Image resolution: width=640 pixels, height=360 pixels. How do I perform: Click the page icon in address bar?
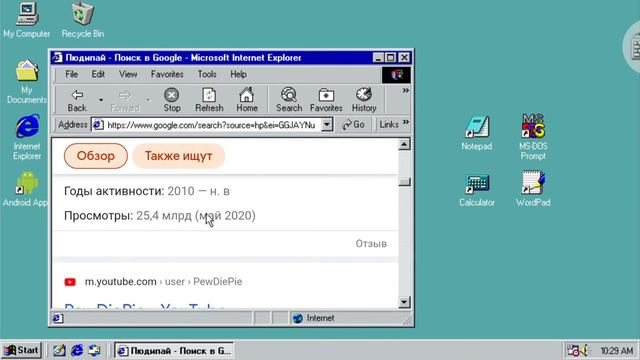pos(98,125)
